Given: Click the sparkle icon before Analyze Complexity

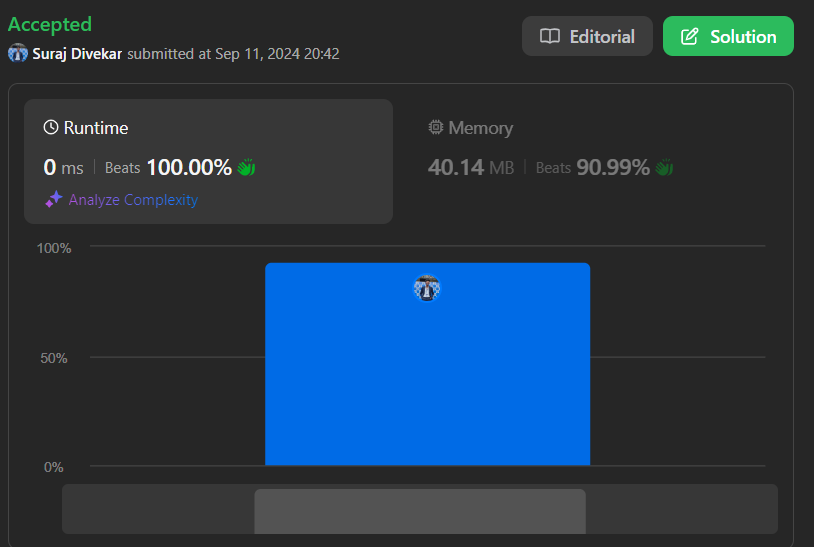Looking at the screenshot, I should click(54, 200).
